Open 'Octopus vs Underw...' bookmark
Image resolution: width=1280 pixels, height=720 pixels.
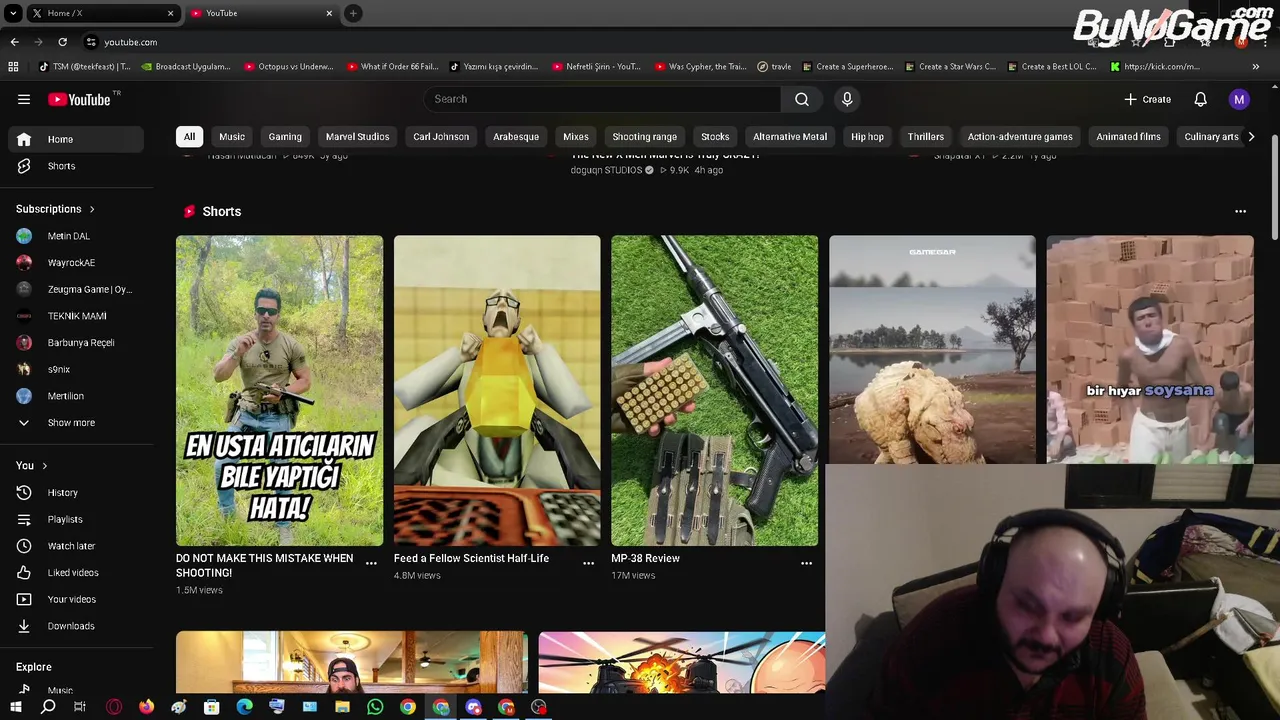[289, 67]
